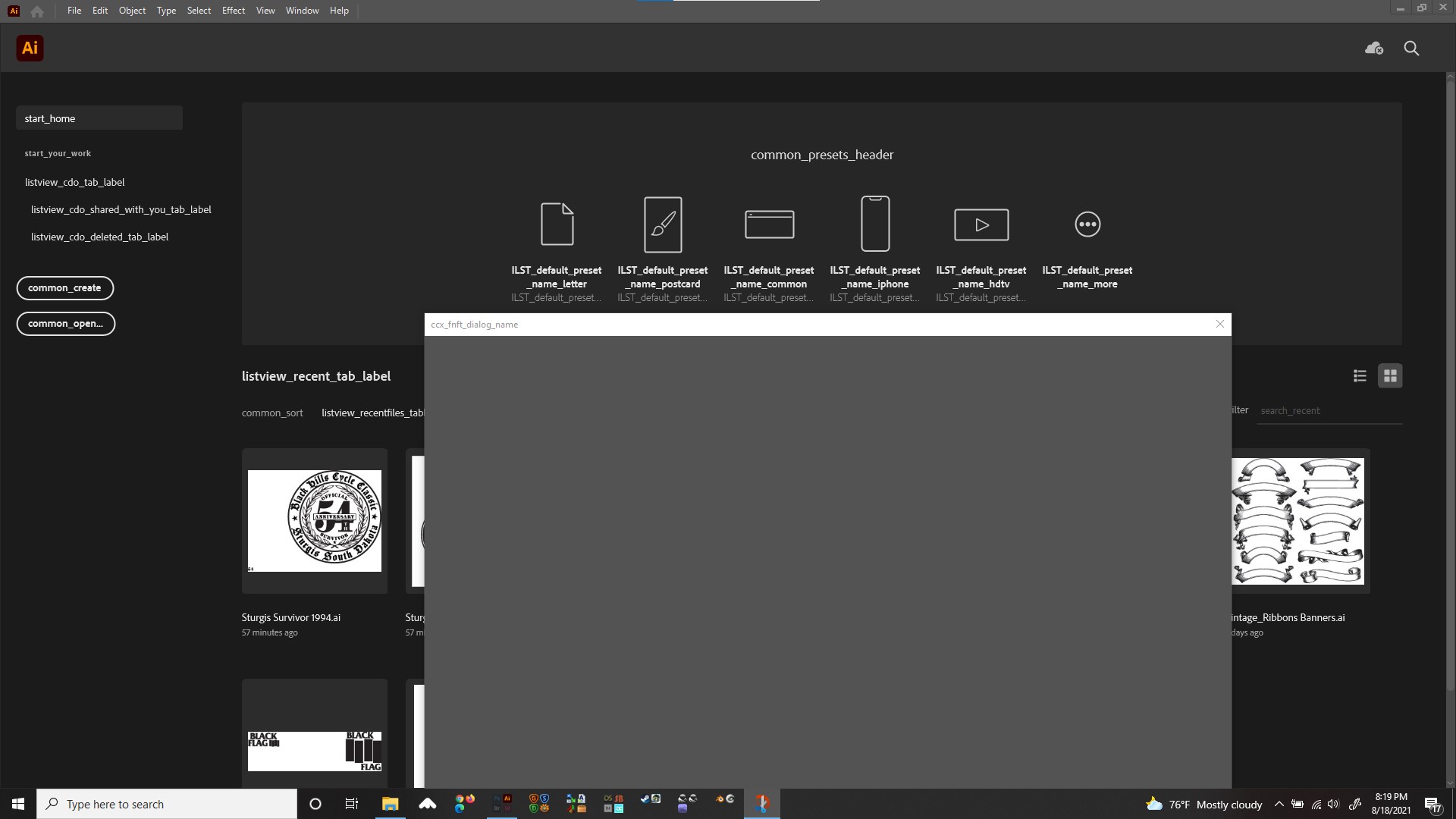Open the Sturgis Survivor 1994.ai thumbnail
This screenshot has height=819, width=1456.
tap(314, 521)
